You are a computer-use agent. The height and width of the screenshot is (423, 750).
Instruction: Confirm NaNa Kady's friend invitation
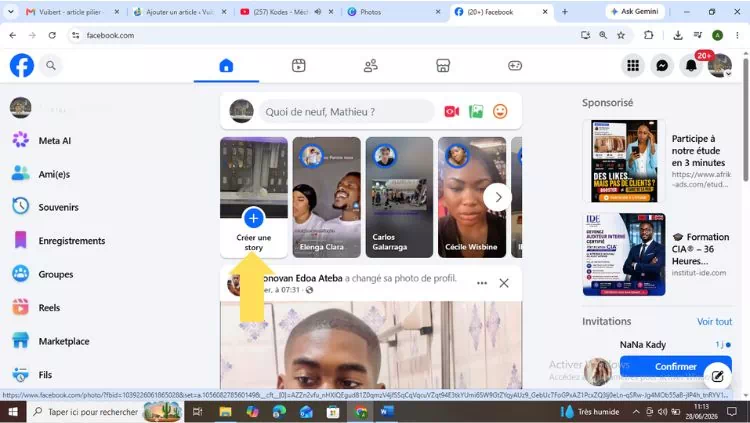point(675,367)
